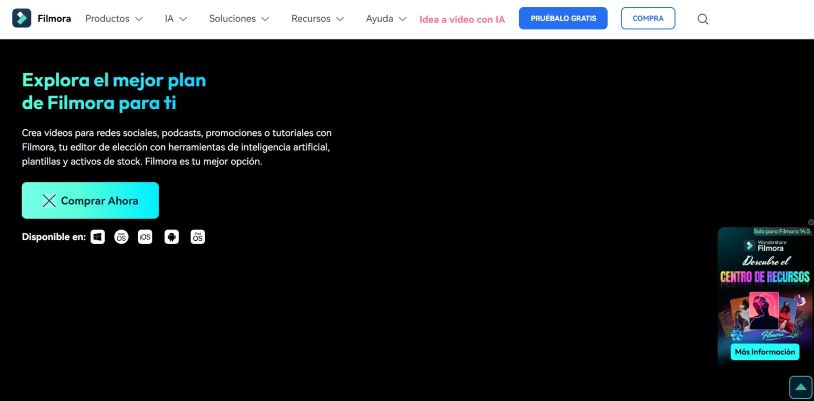Open the Idea a video con IA link

pos(462,19)
